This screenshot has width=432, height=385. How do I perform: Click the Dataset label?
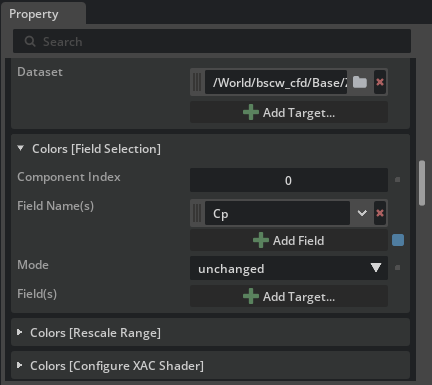point(40,72)
